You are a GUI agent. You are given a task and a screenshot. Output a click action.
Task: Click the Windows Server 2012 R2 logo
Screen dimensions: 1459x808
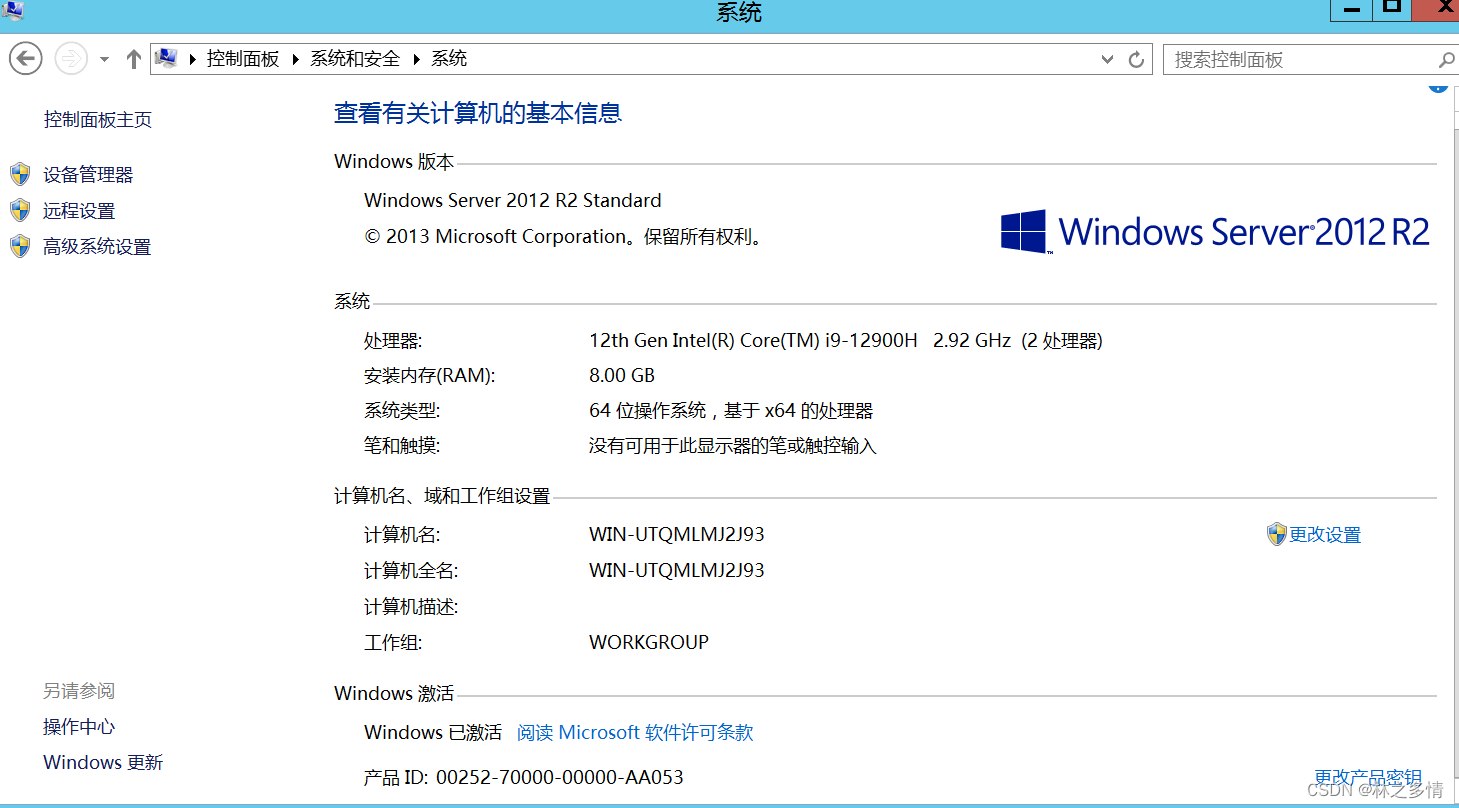1215,232
